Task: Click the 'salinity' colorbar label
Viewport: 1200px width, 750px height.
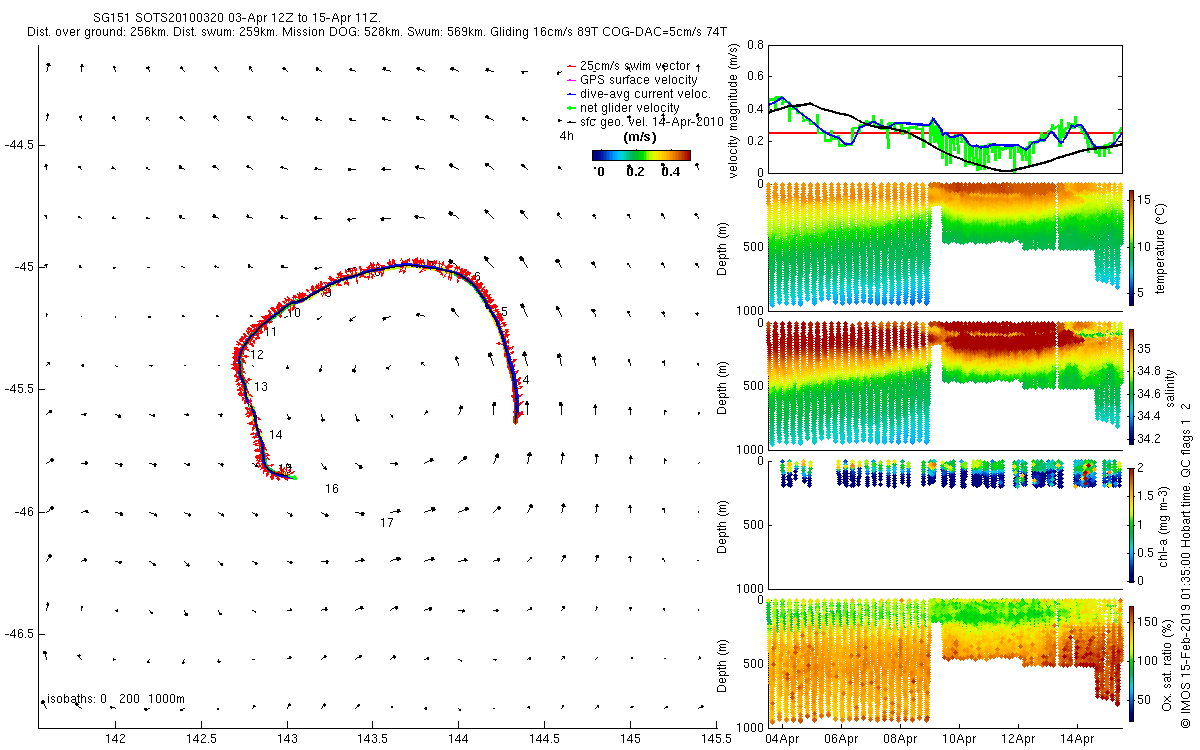Action: (x=1169, y=386)
